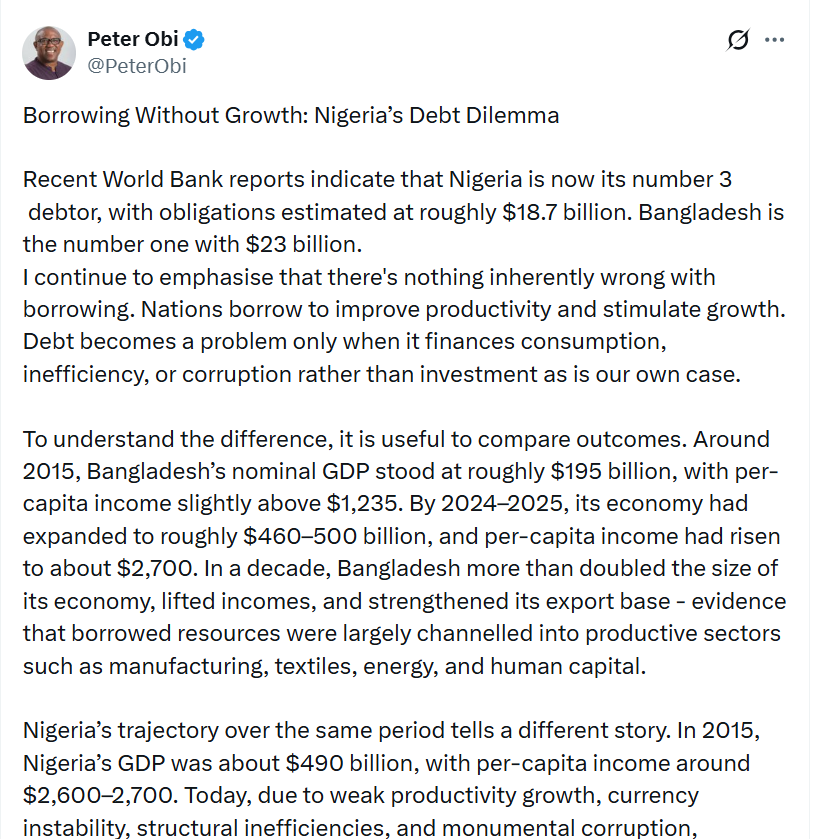Open the Grok explain-post icon
The image size is (819, 839).
tap(738, 41)
